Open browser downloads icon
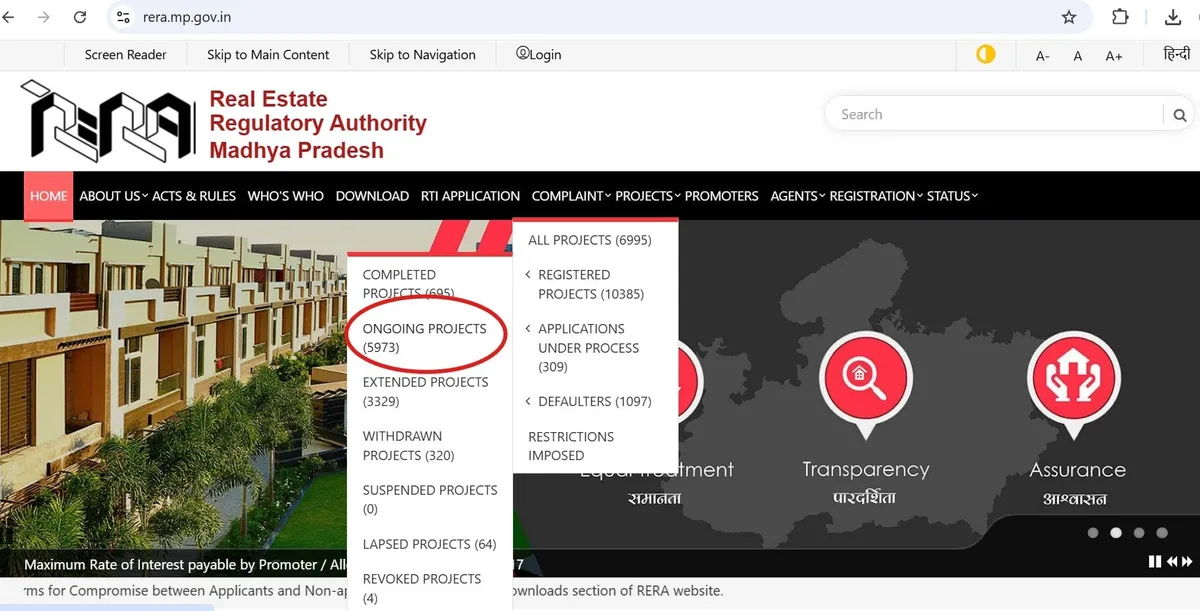Viewport: 1200px width, 611px height. (x=1173, y=17)
